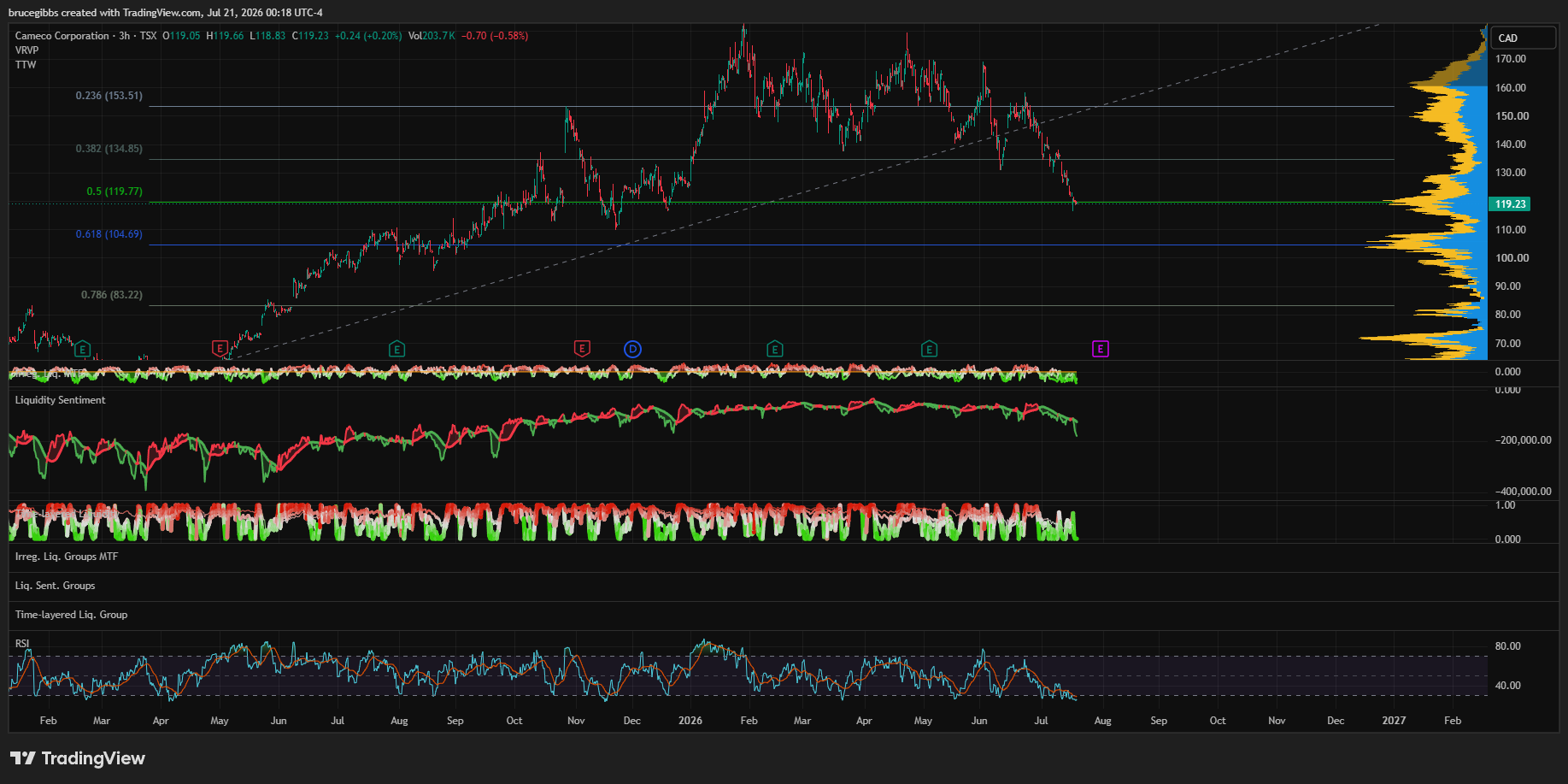Open the red earnings marker in November 2025
The image size is (1568, 784).
[x=582, y=349]
